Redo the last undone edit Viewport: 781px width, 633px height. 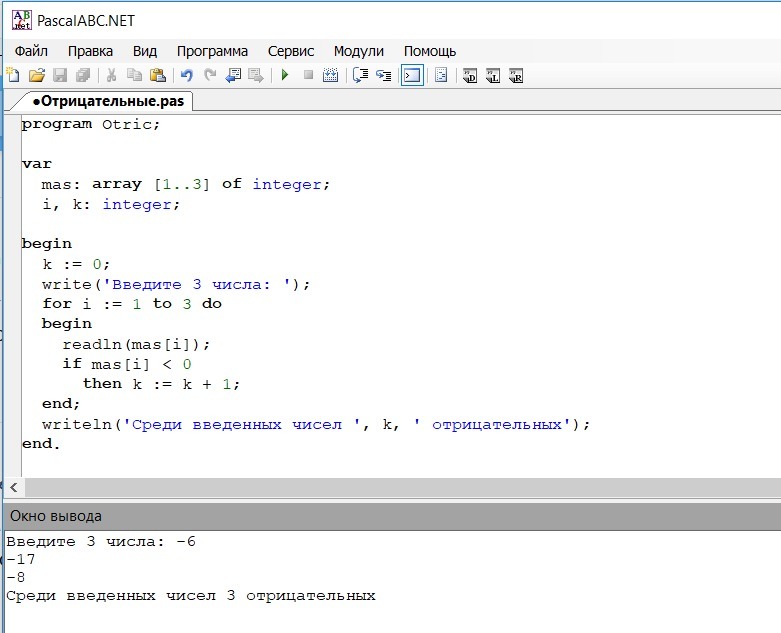click(x=210, y=76)
